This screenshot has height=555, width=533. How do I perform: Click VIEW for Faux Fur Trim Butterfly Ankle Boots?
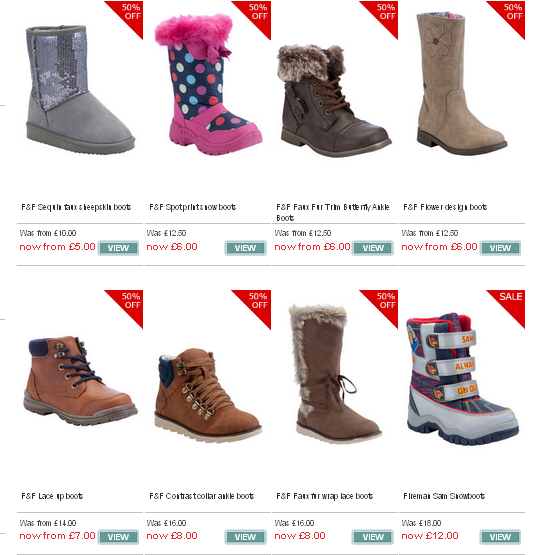[x=373, y=248]
